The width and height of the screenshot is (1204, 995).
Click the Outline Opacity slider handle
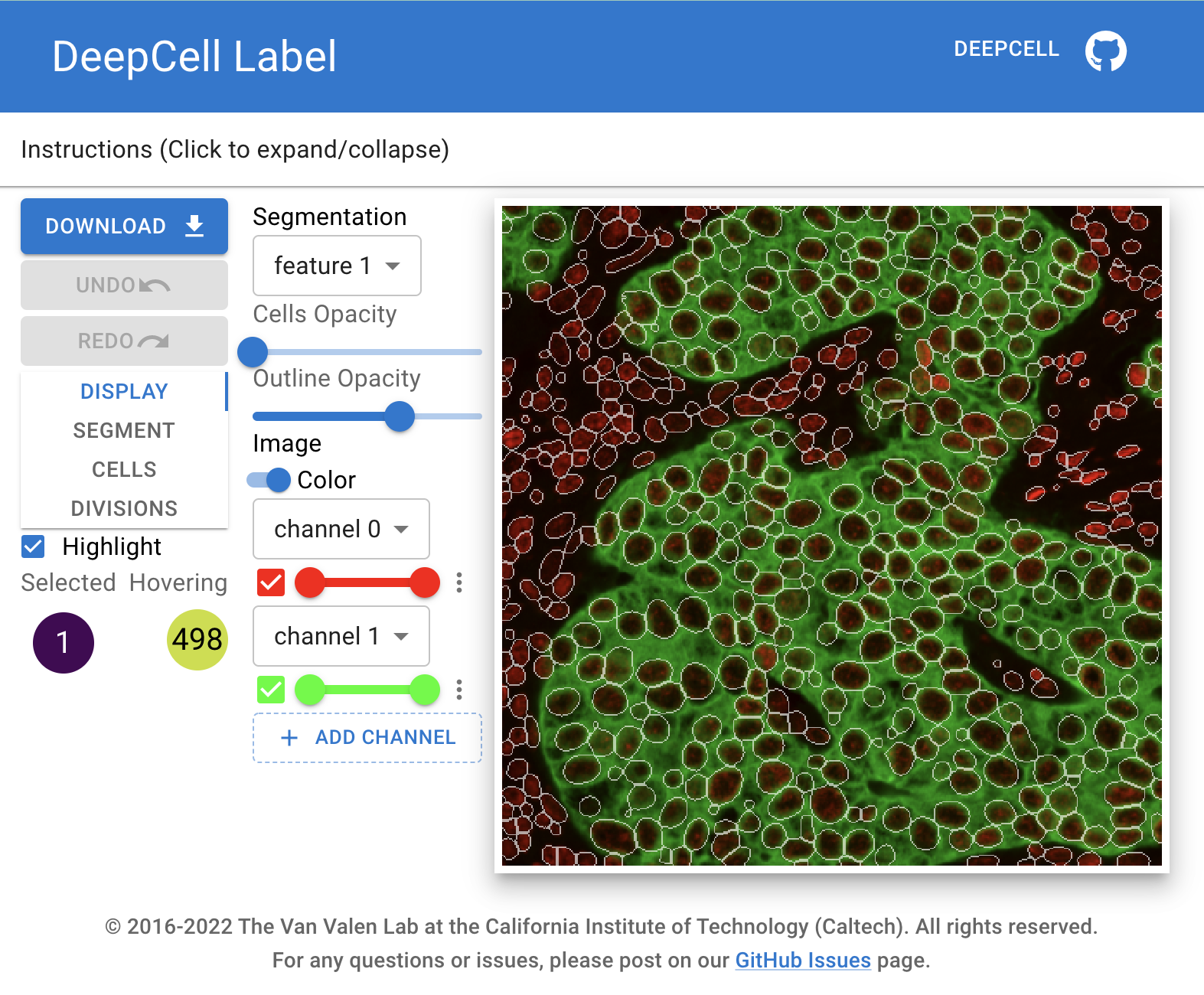click(400, 416)
